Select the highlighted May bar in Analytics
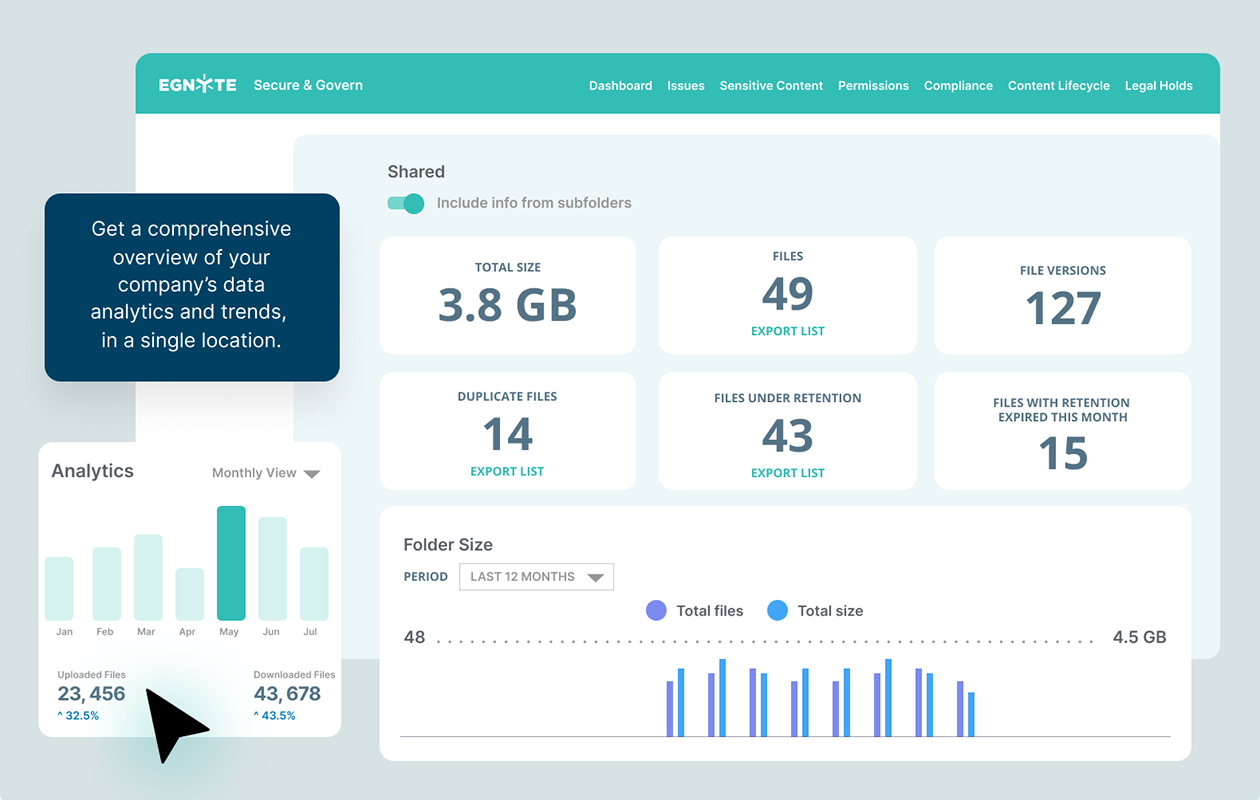Screen dimensions: 1260x800 pos(231,563)
